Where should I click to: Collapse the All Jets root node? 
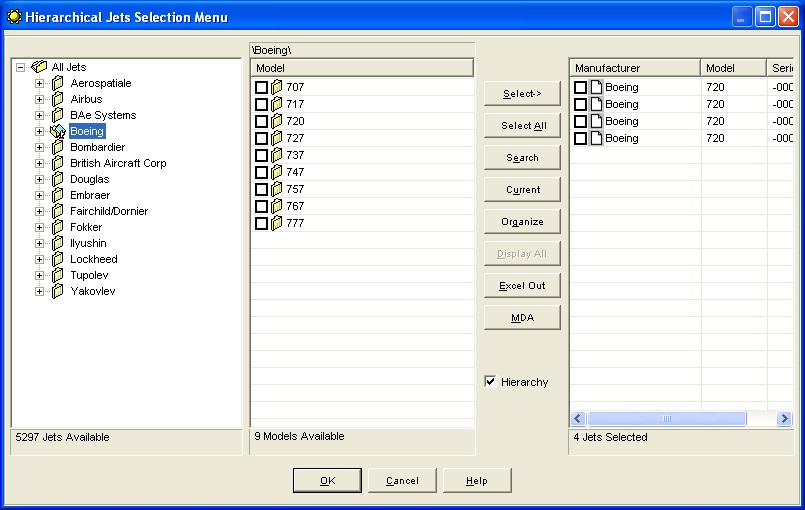click(21, 67)
